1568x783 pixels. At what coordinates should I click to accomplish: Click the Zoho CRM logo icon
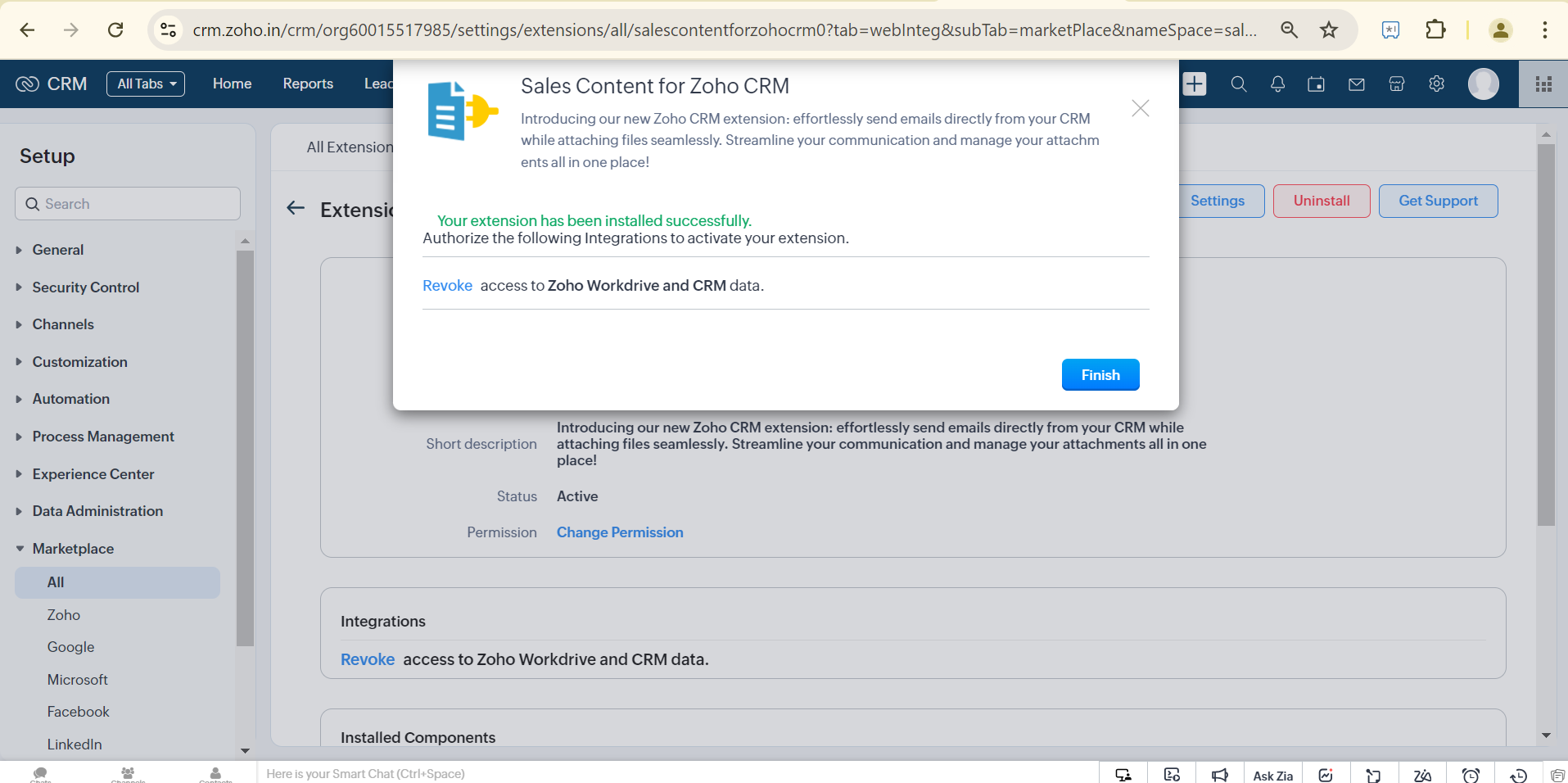pos(27,84)
